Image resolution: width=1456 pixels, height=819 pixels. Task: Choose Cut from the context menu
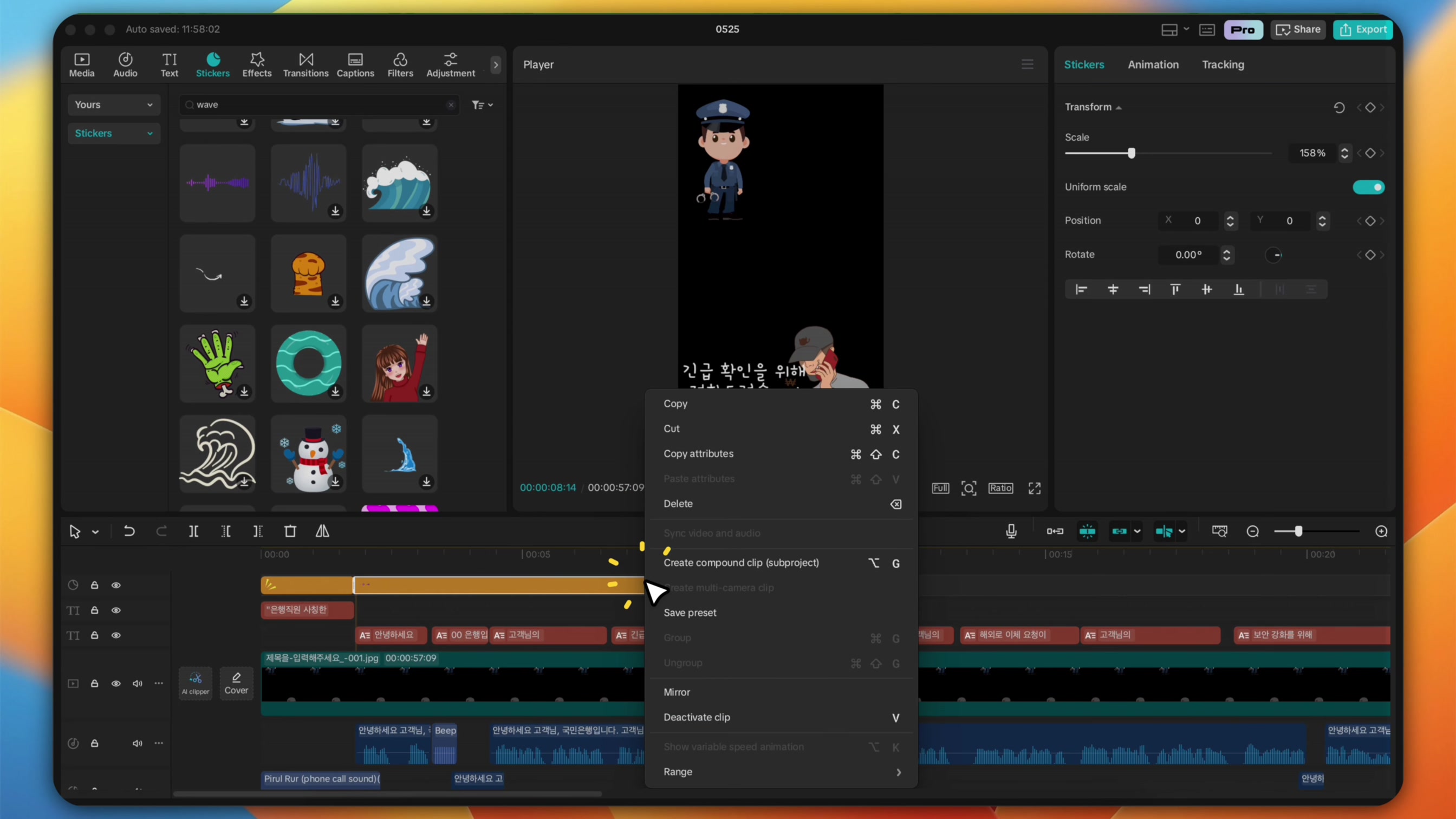tap(781, 428)
